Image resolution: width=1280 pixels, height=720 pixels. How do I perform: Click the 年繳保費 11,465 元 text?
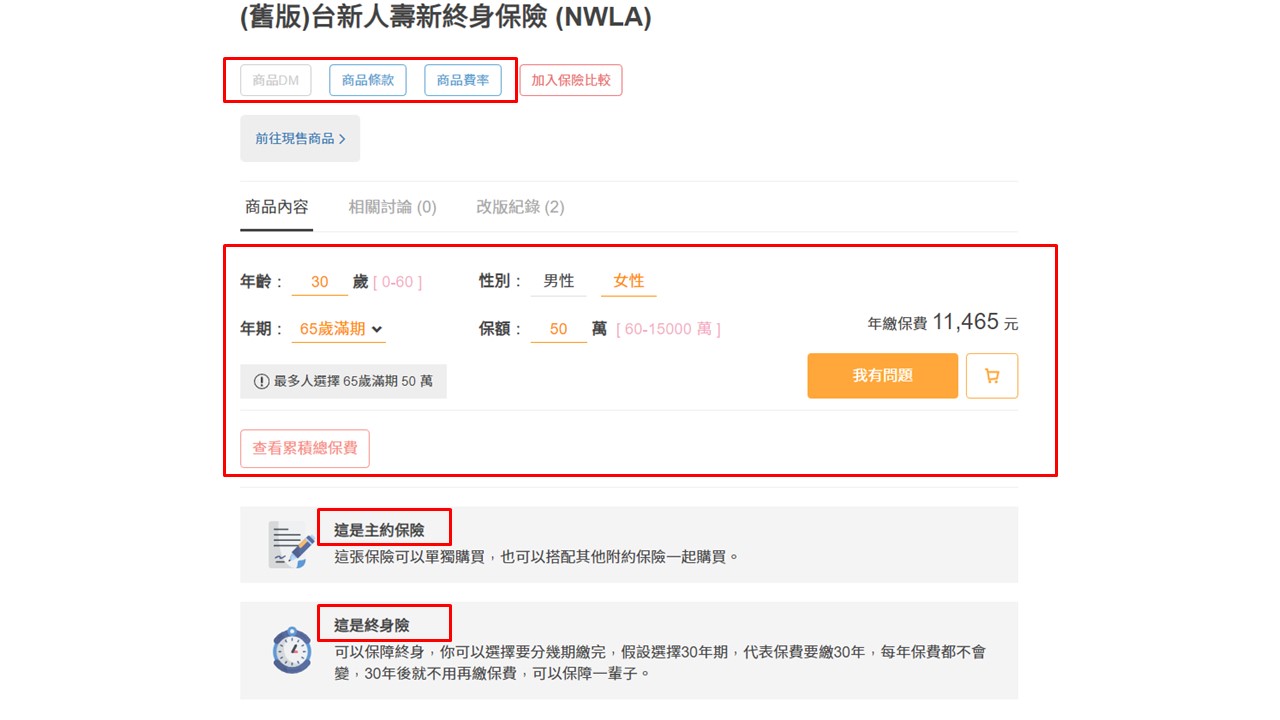(943, 322)
